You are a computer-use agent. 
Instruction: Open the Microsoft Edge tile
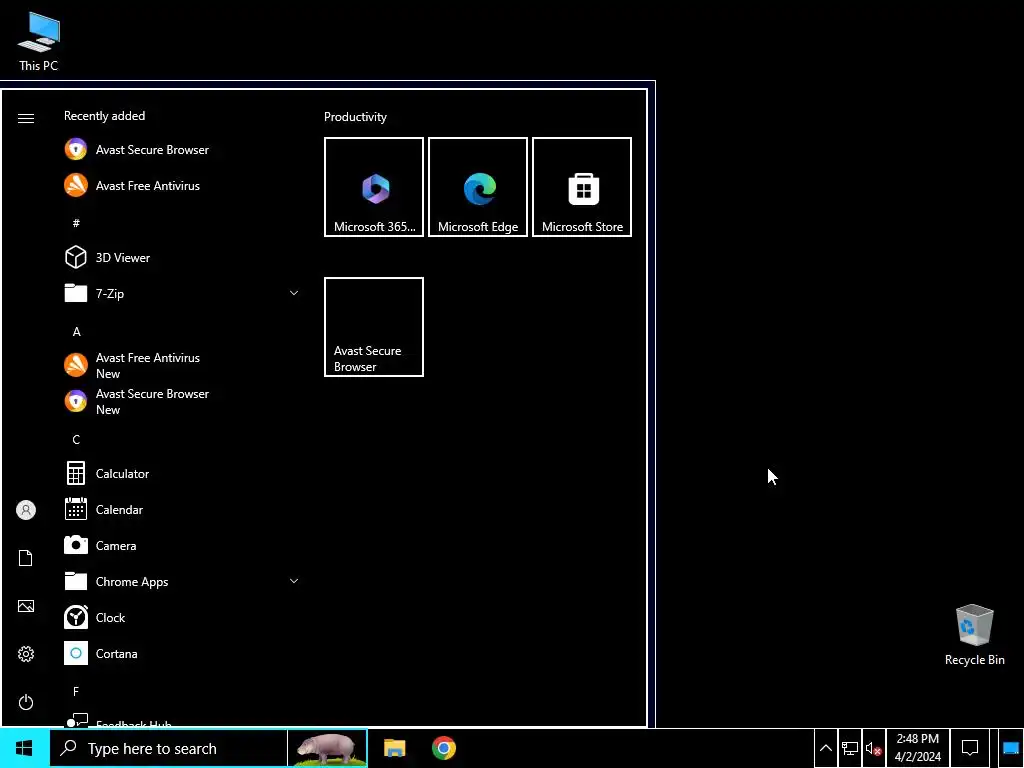477,187
